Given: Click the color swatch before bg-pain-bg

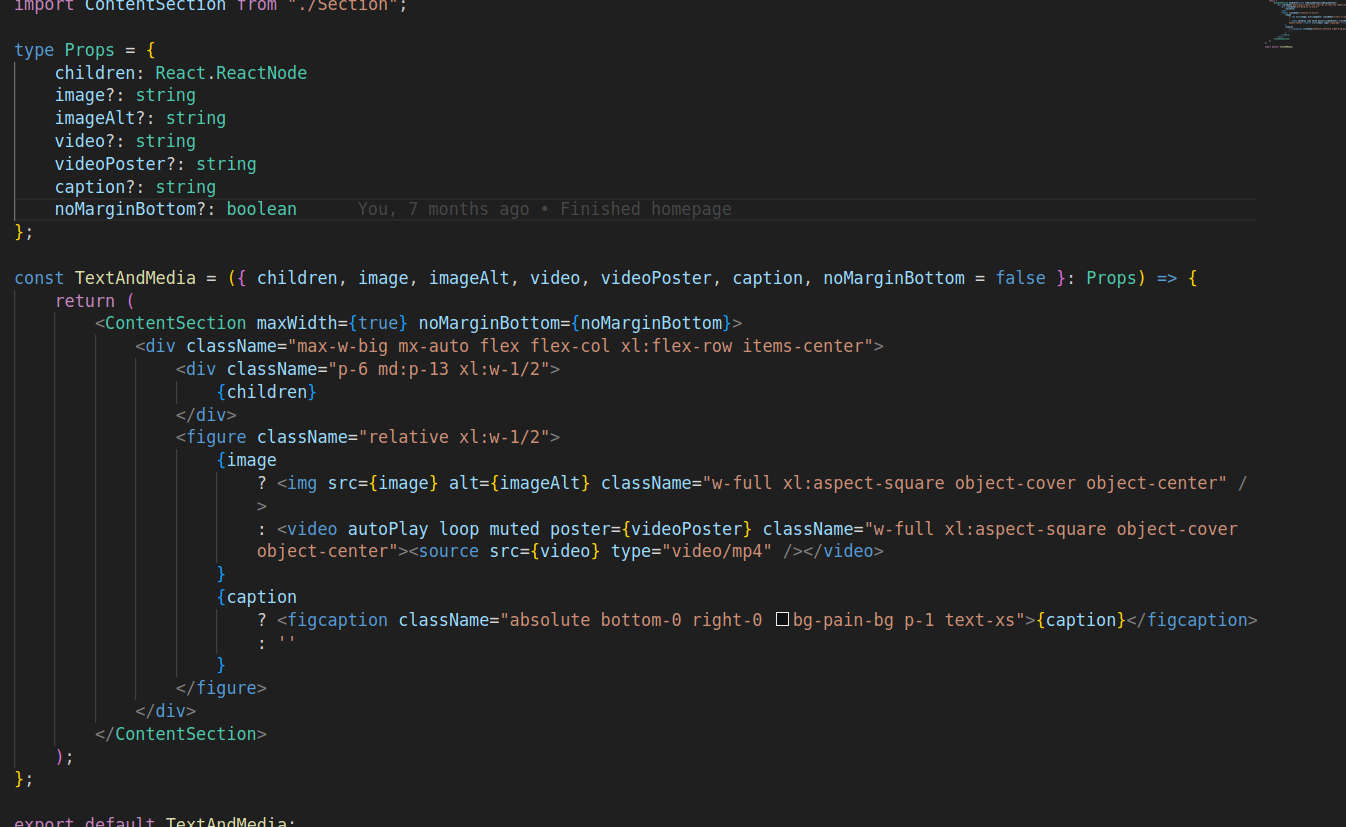Looking at the screenshot, I should [x=782, y=620].
